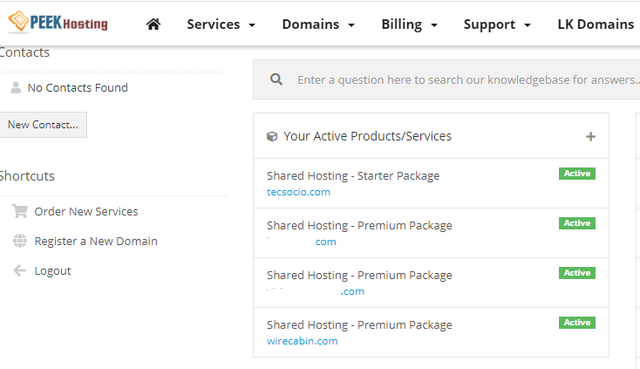Click the plus icon on Active Products panel
This screenshot has width=640, height=369.
click(591, 136)
